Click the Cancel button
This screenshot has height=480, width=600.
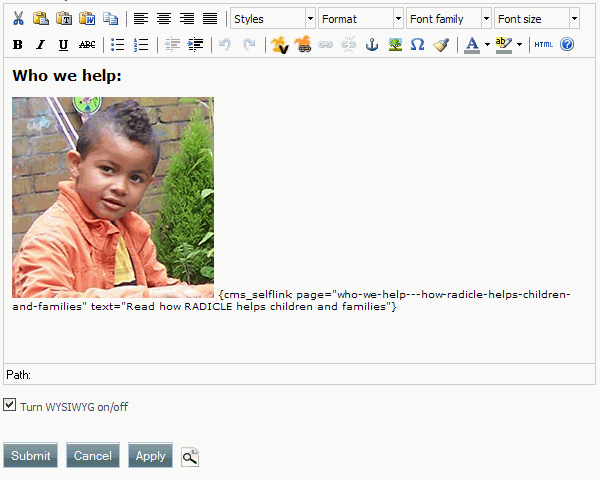pos(93,455)
